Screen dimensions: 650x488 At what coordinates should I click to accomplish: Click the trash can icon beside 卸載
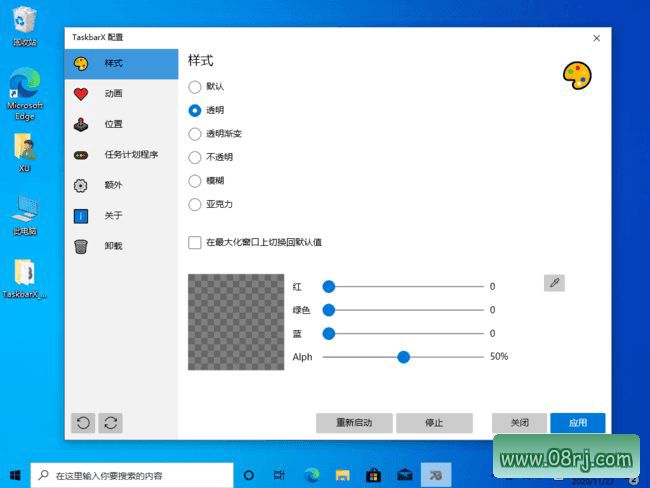click(81, 246)
